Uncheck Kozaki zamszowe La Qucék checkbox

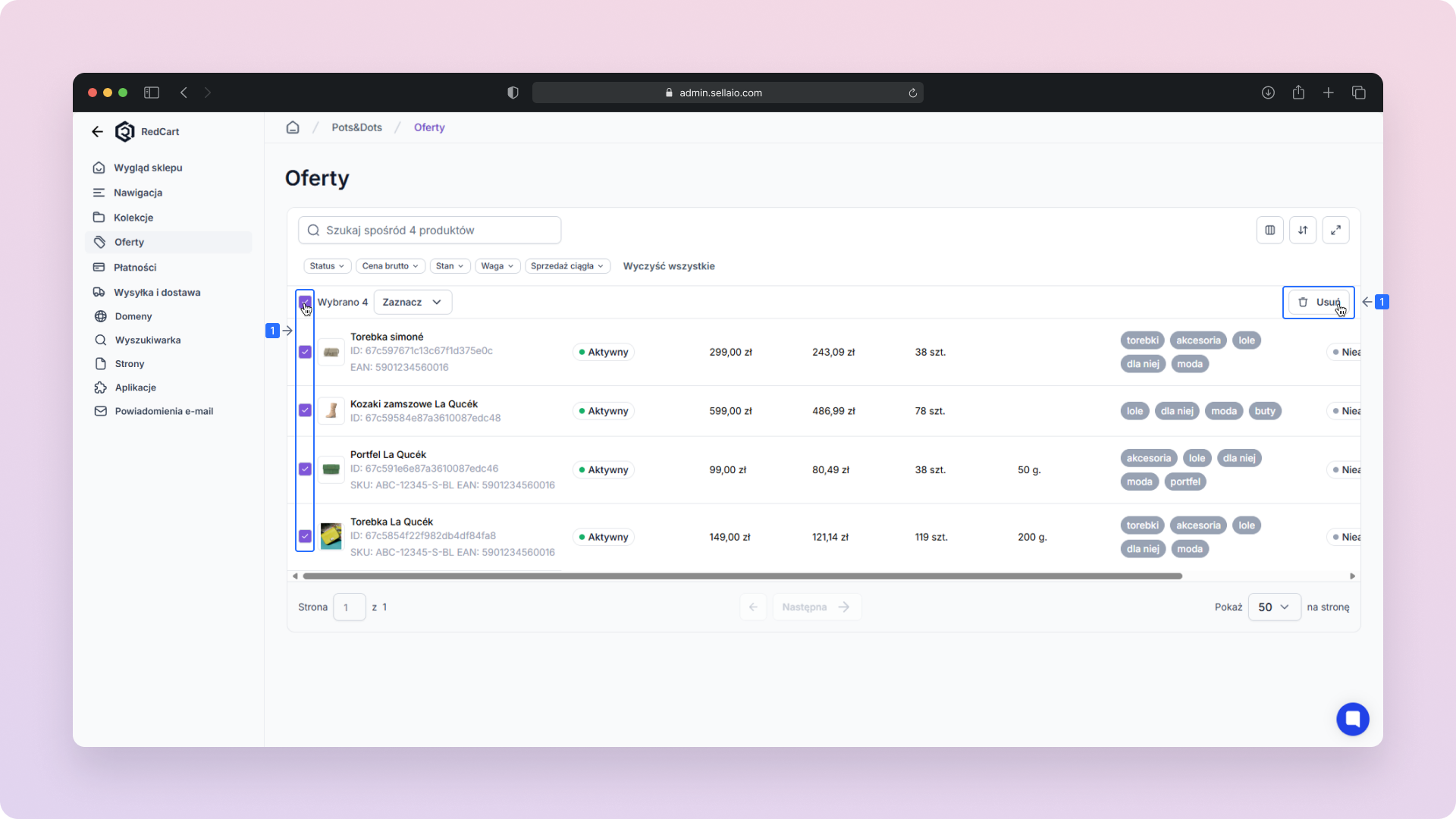click(305, 410)
